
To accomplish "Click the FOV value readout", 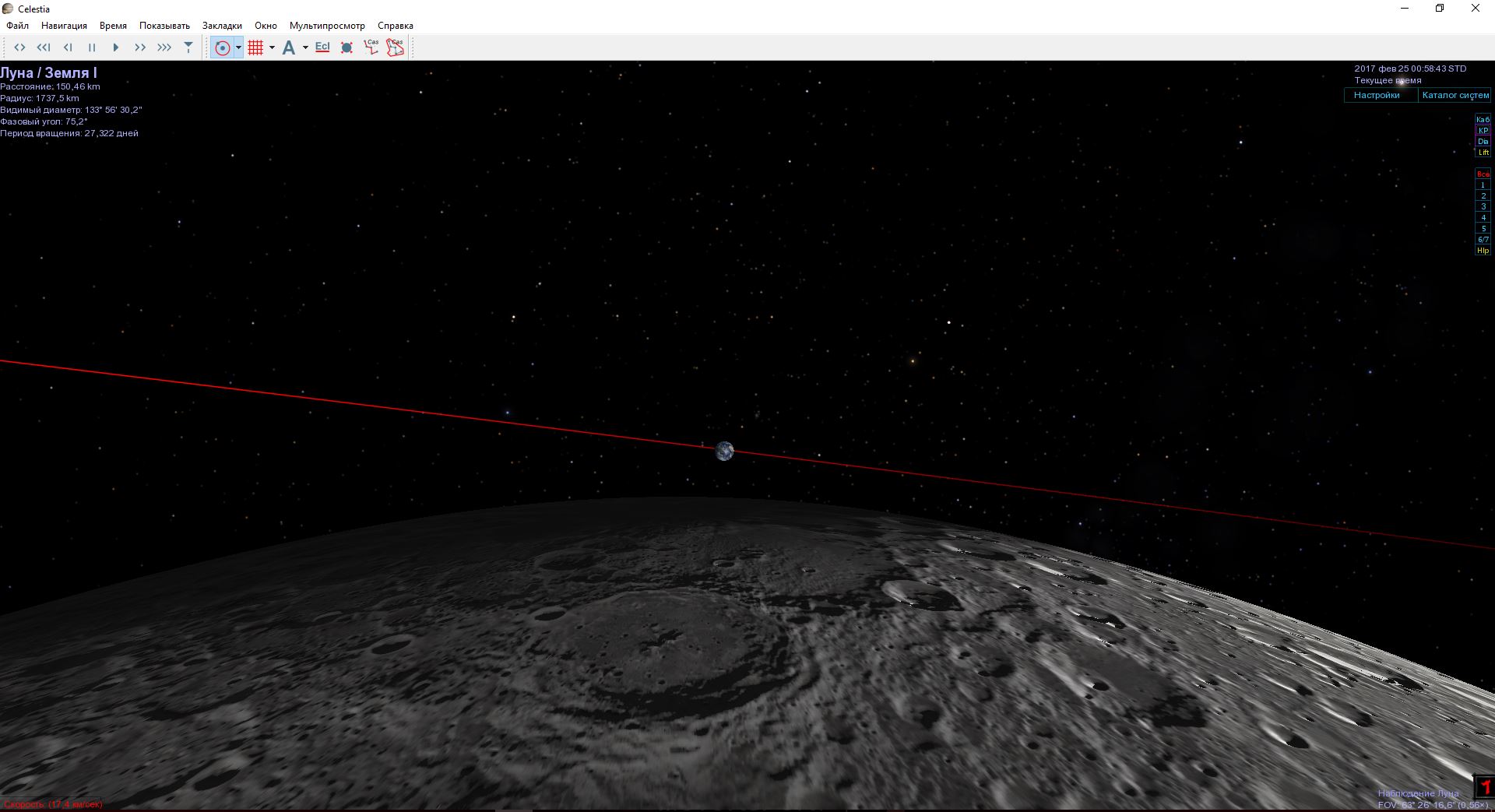I will click(1433, 805).
